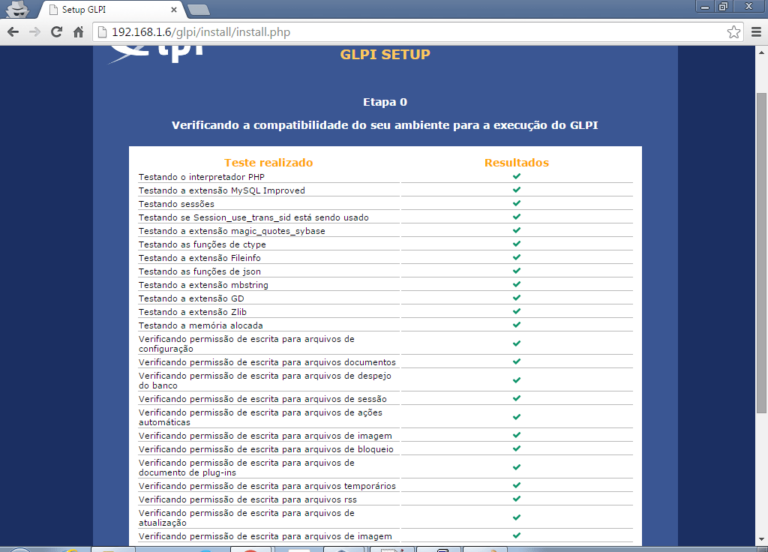Click the 'arquivos de ações automáticas' row text
Viewport: 768px width, 552px height.
pos(261,417)
